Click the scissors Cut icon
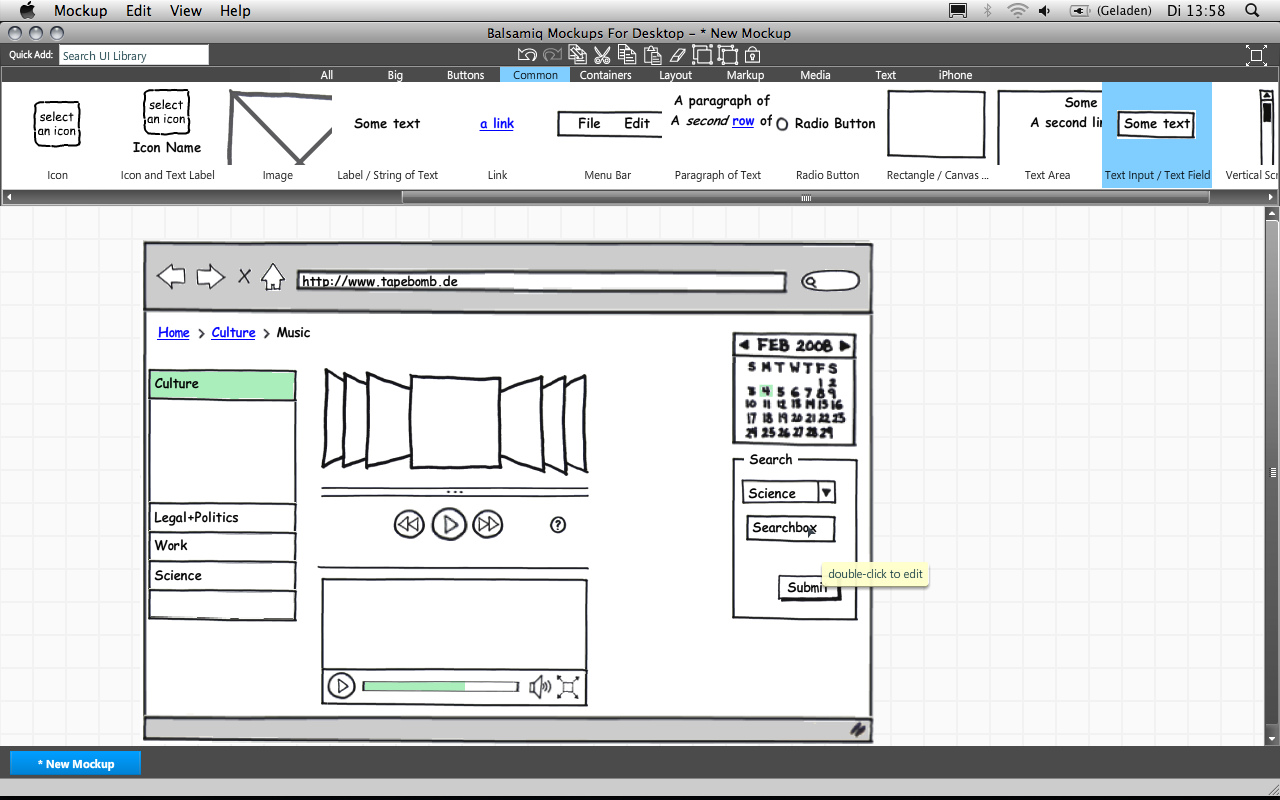This screenshot has width=1280, height=800. point(602,55)
